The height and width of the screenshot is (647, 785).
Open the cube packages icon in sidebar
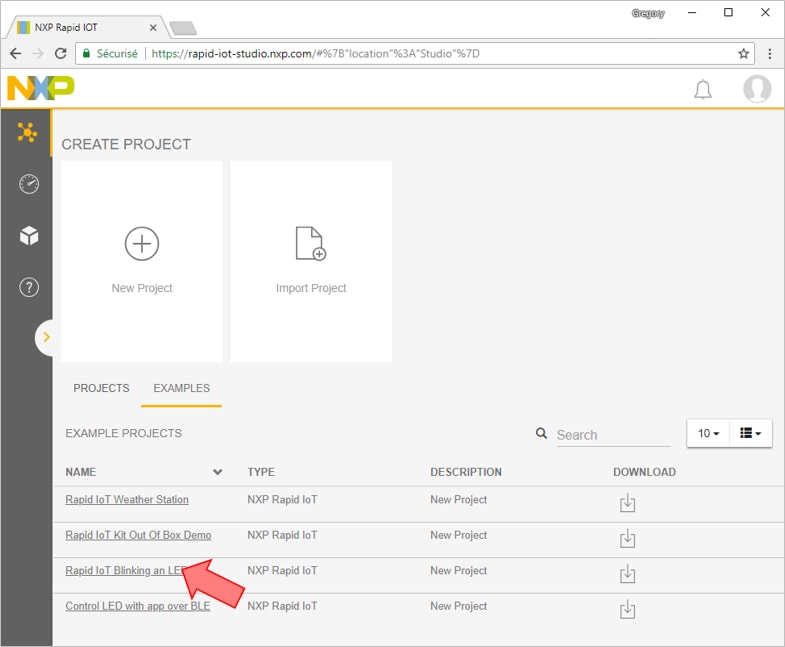[x=29, y=236]
